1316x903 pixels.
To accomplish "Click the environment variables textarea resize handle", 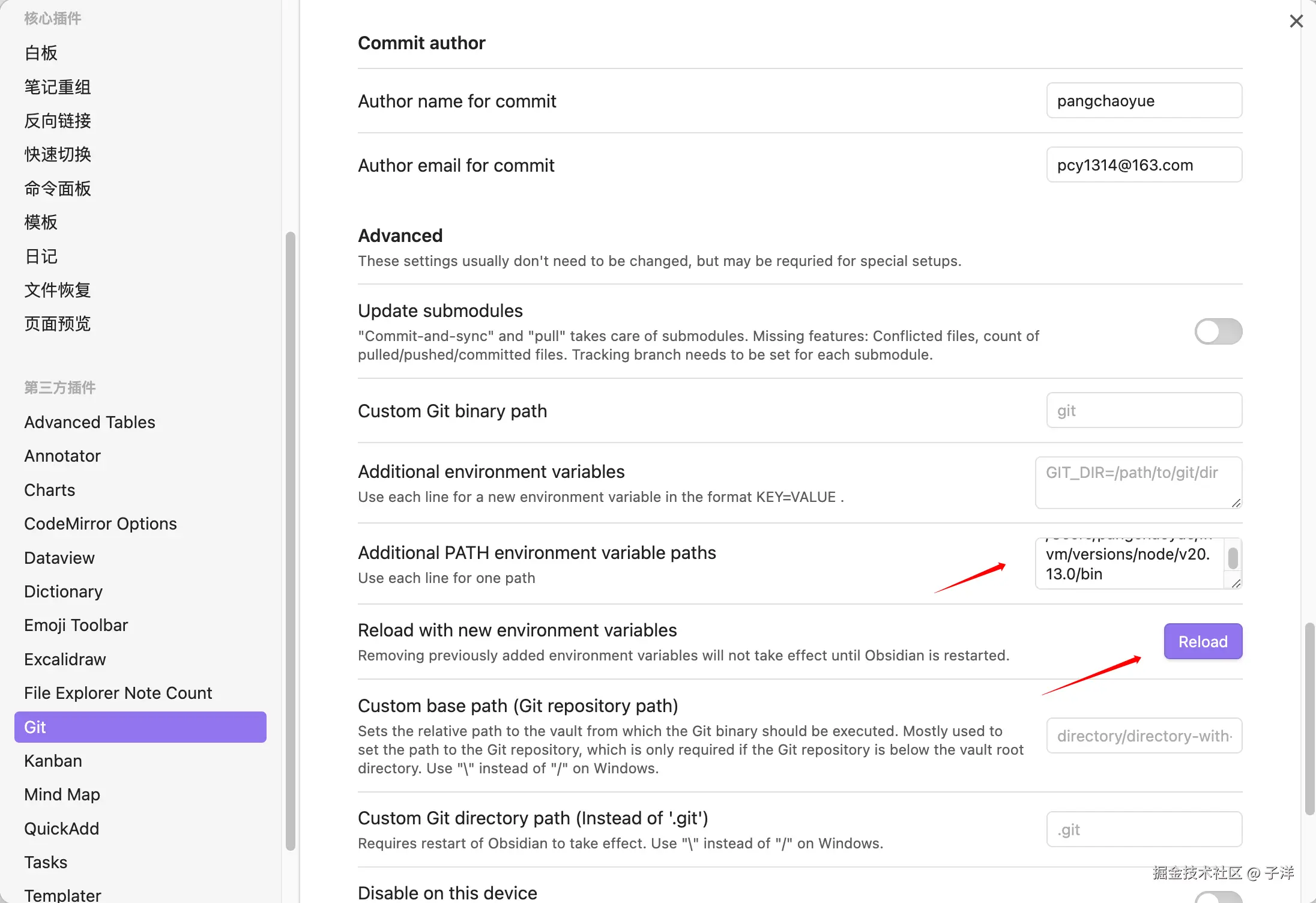I will 1236,503.
